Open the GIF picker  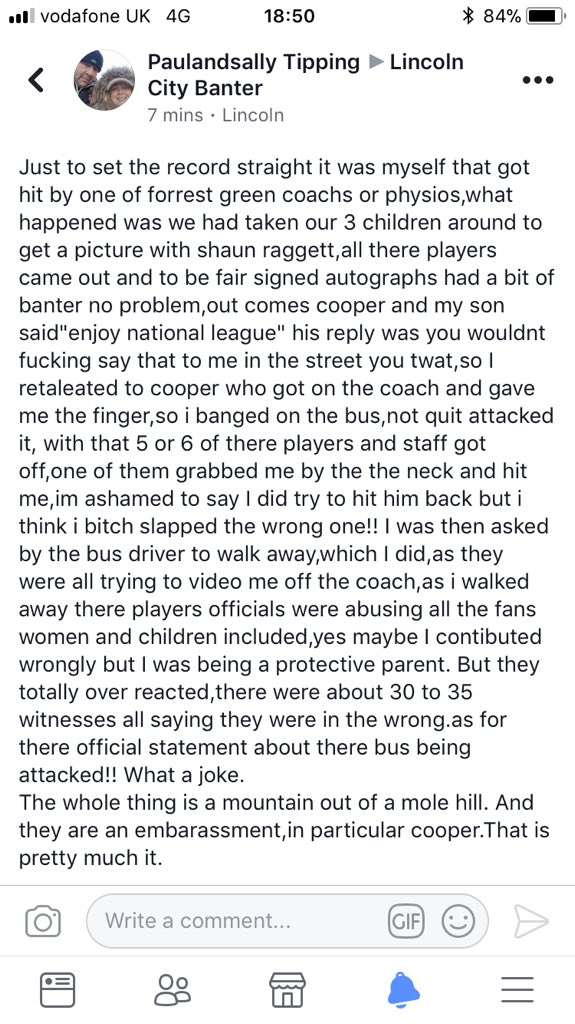pyautogui.click(x=406, y=921)
